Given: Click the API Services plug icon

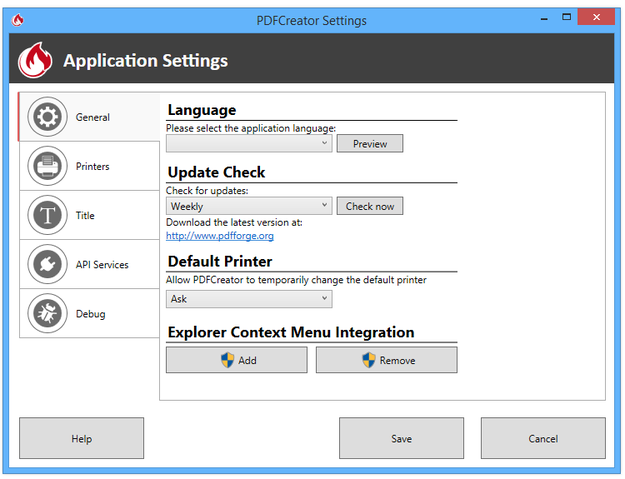Looking at the screenshot, I should point(47,264).
